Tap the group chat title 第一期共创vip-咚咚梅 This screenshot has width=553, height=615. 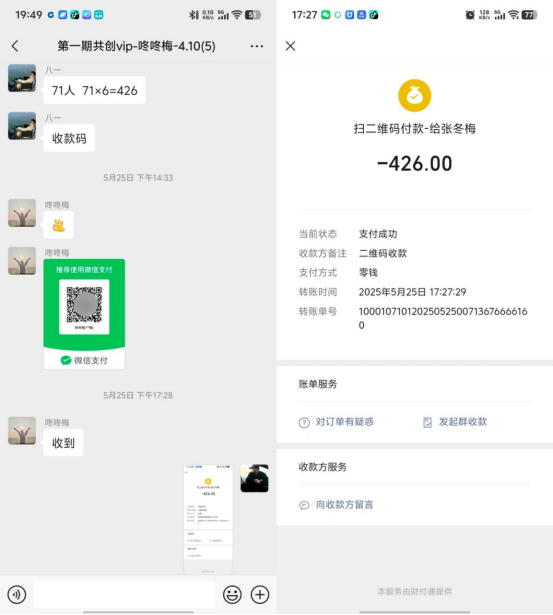[x=136, y=46]
